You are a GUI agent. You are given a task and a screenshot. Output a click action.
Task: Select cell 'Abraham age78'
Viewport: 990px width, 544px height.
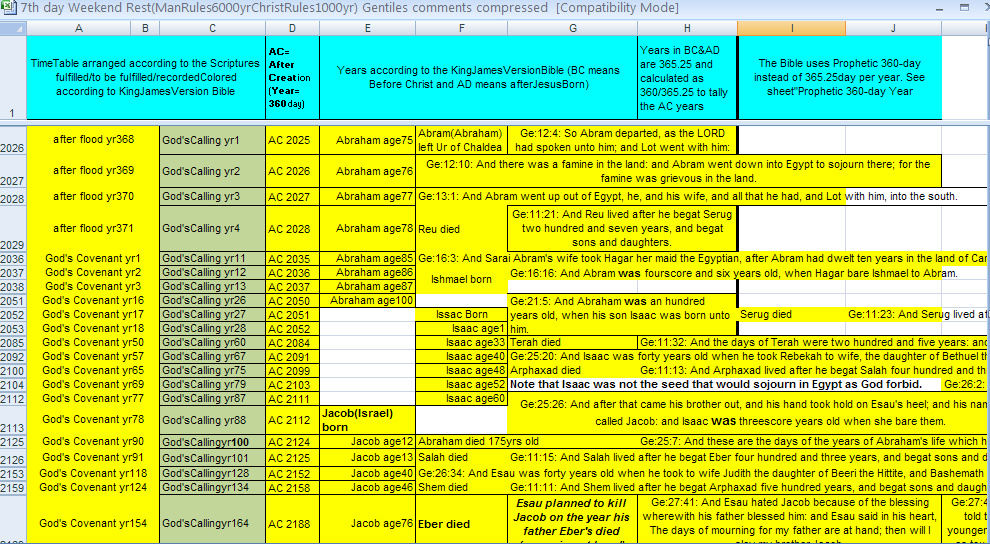pos(367,228)
